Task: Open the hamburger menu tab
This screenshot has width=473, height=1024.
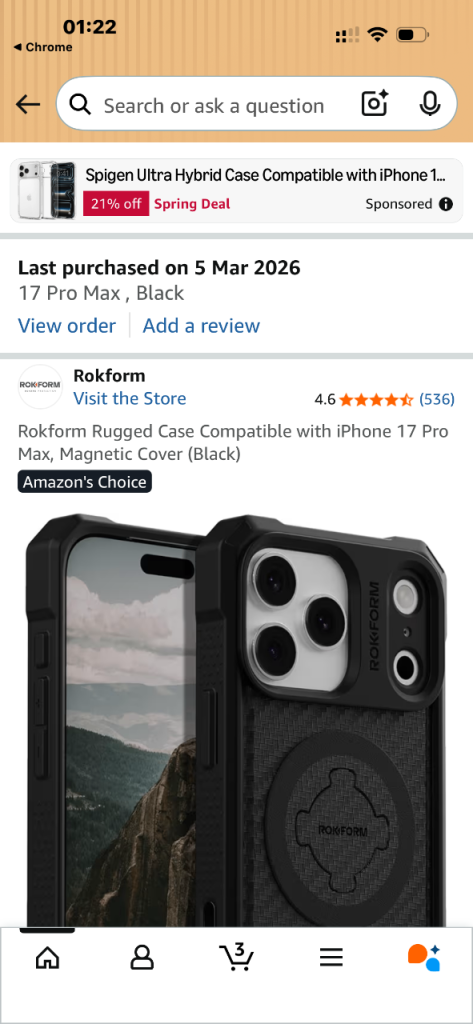Action: point(331,958)
